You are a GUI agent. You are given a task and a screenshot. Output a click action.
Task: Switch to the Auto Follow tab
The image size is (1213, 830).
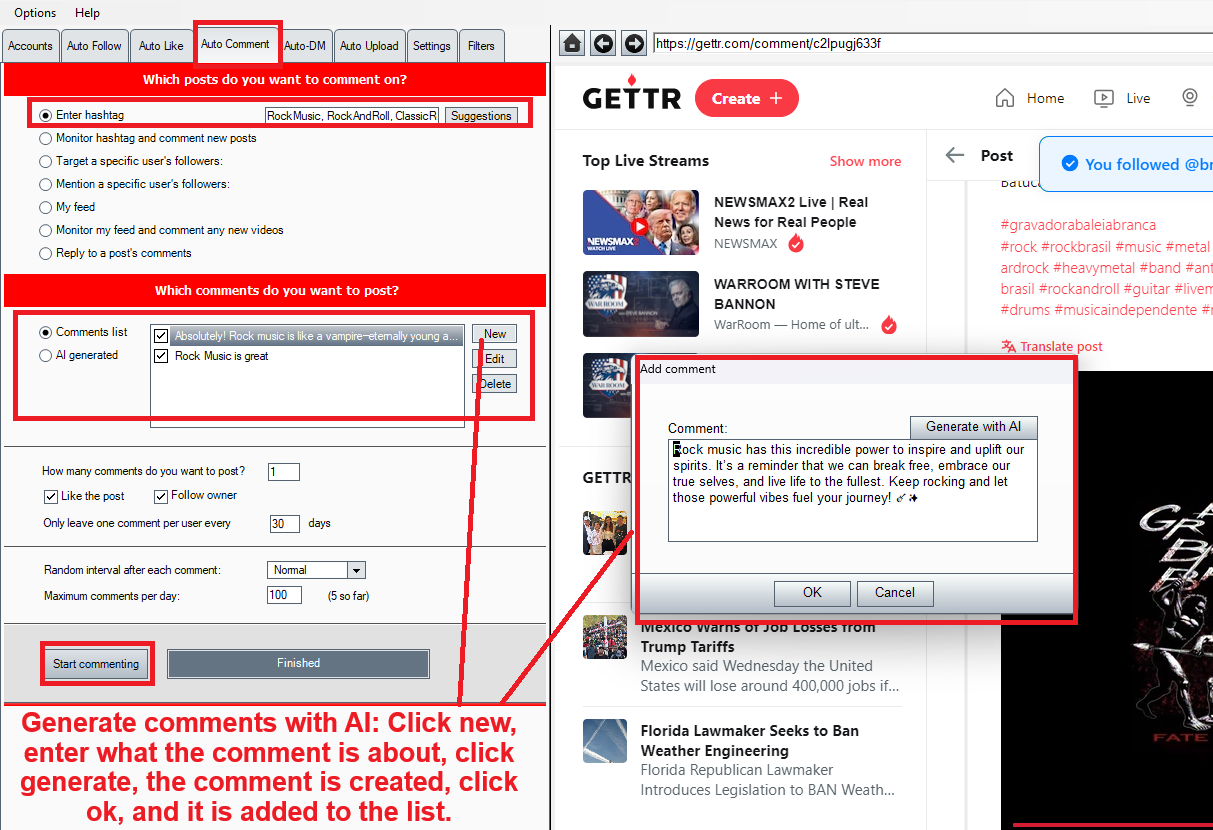pos(94,46)
